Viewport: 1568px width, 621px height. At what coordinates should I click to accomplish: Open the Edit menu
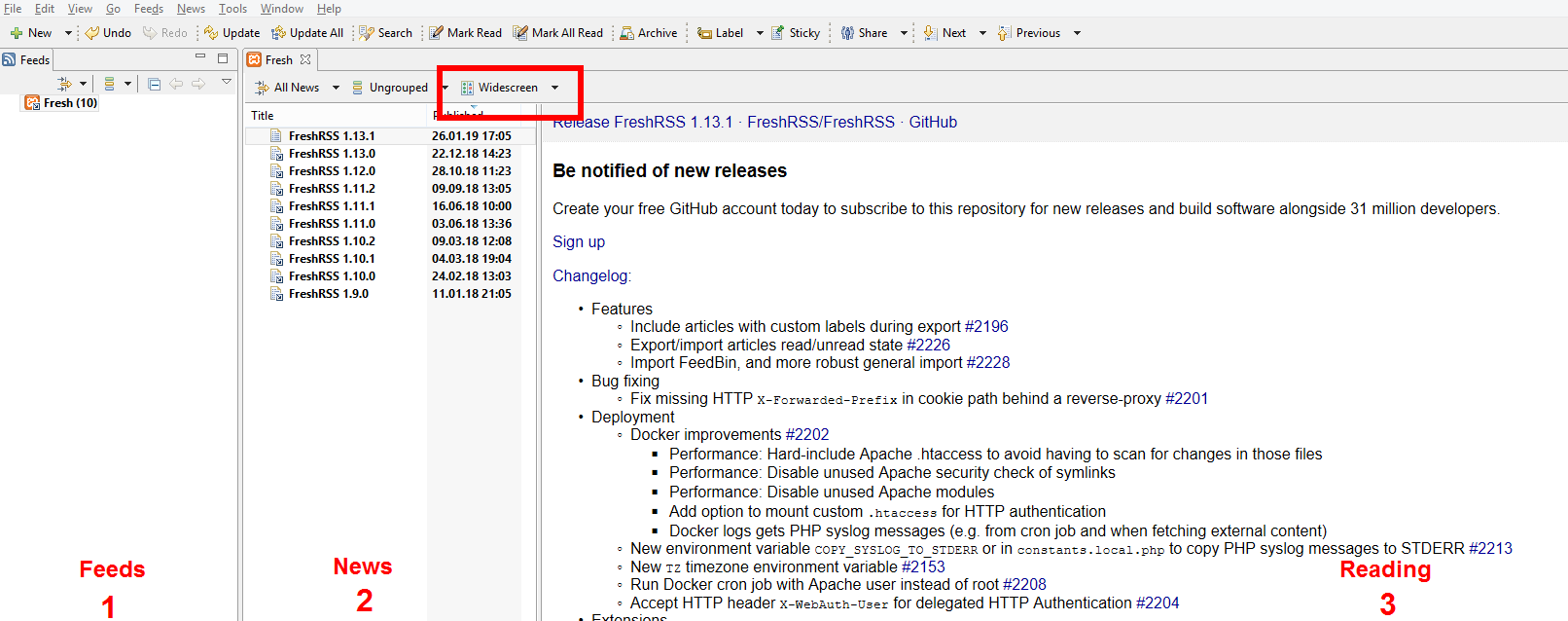pyautogui.click(x=45, y=9)
